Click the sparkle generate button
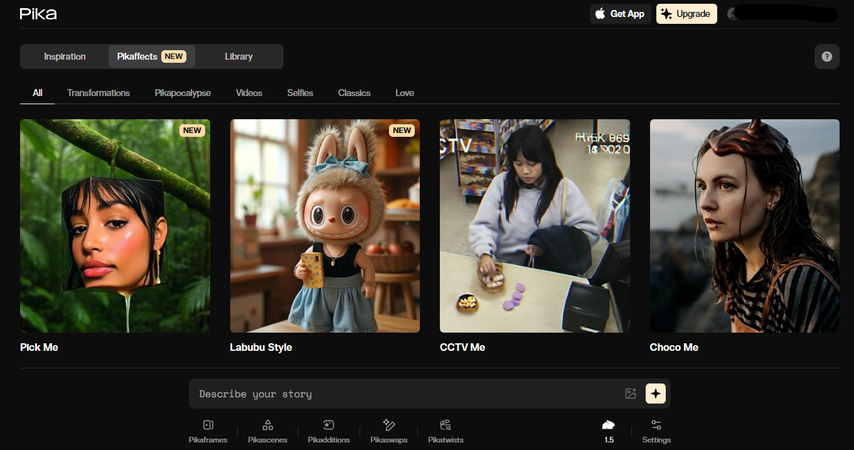This screenshot has width=854, height=450. tap(656, 393)
